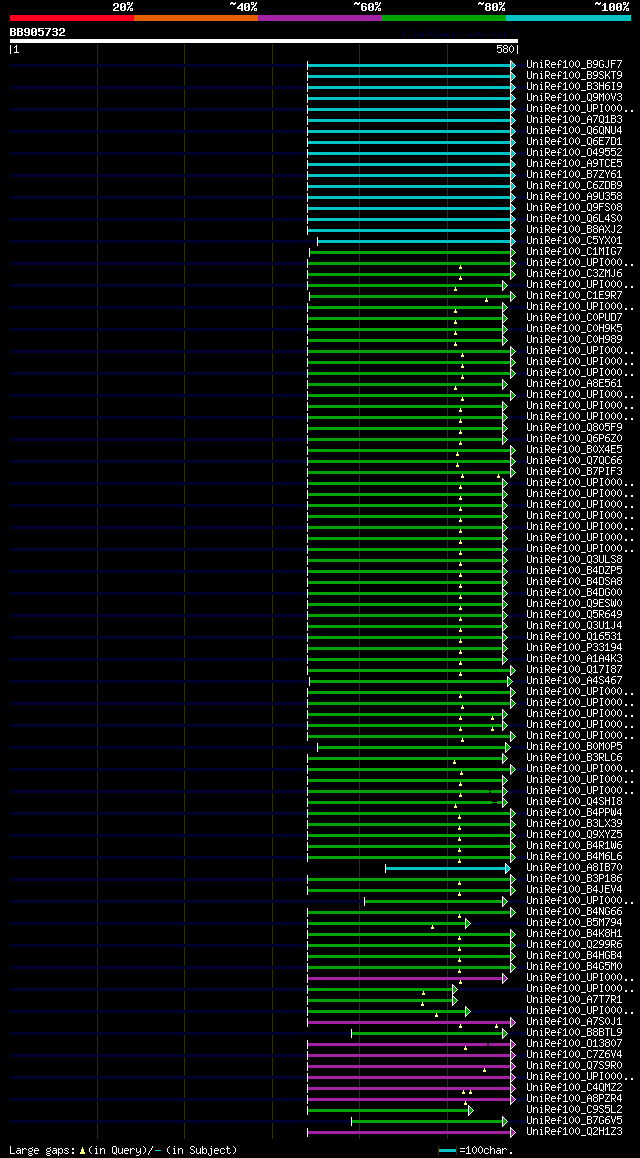The image size is (640, 1158).
Task: Open UniRef100_C1MIG7 entry
Action: coord(574,251)
